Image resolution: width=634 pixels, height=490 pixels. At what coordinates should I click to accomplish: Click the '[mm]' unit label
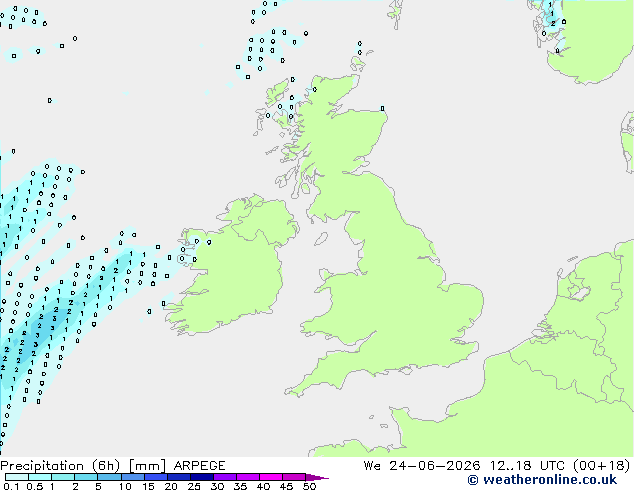click(147, 466)
